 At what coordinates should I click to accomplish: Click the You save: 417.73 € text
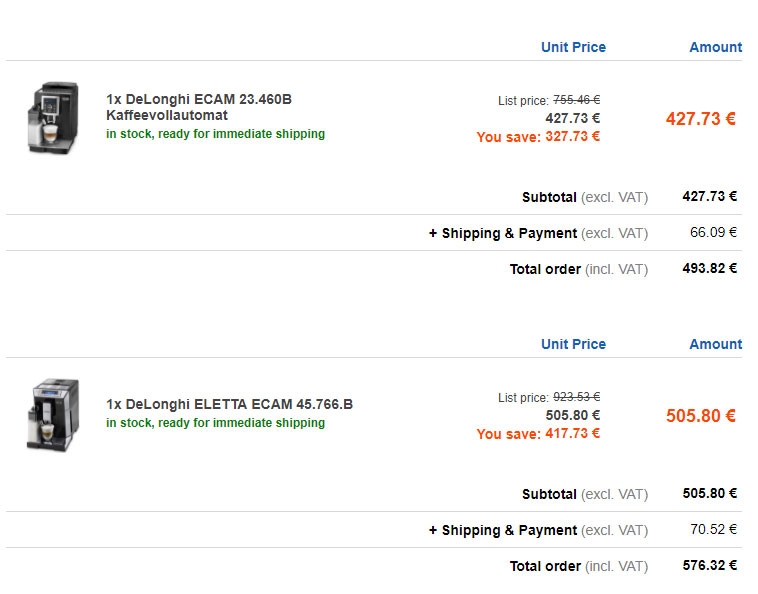538,434
